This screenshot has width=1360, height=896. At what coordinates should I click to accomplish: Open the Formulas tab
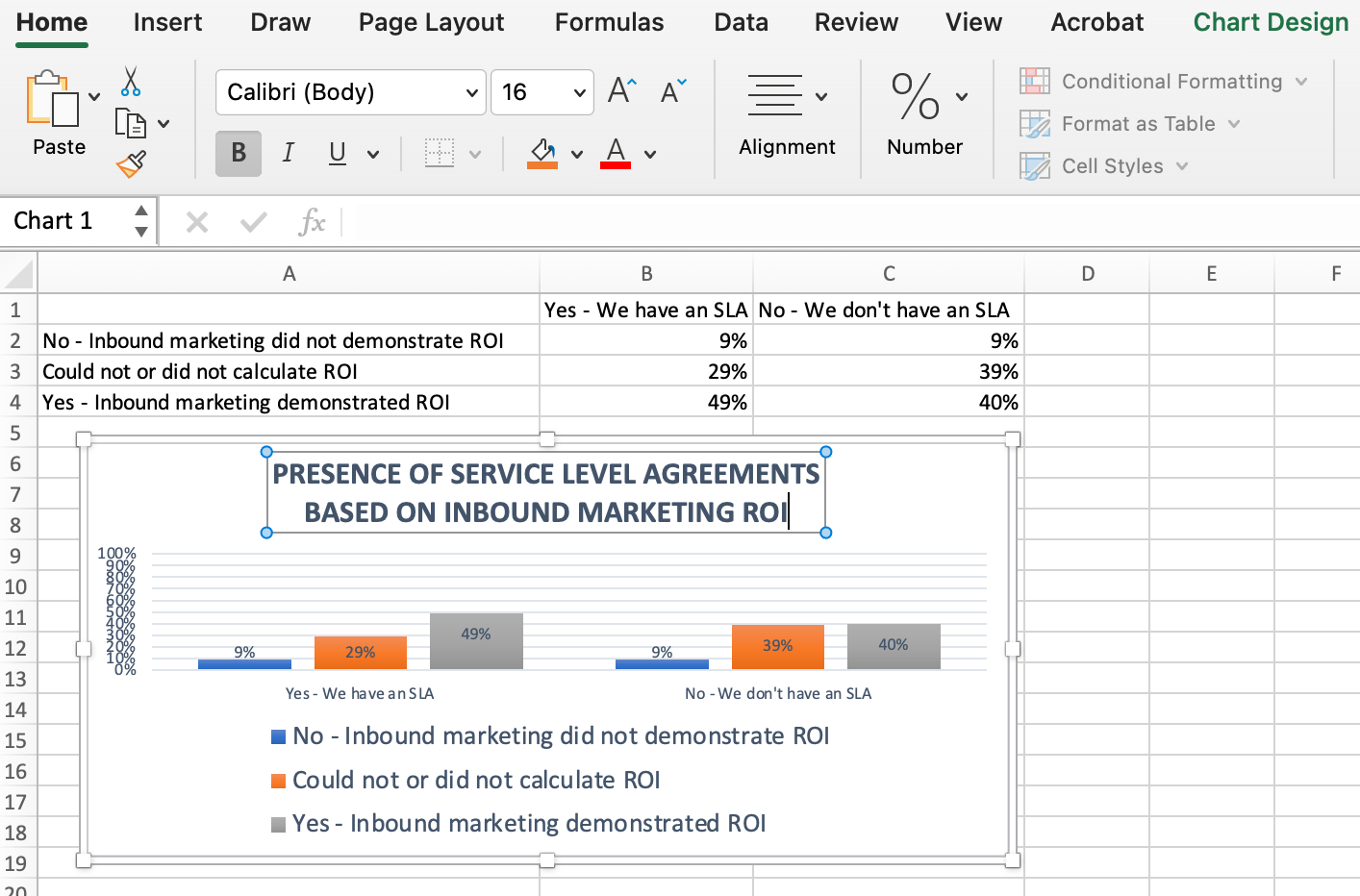coord(610,22)
